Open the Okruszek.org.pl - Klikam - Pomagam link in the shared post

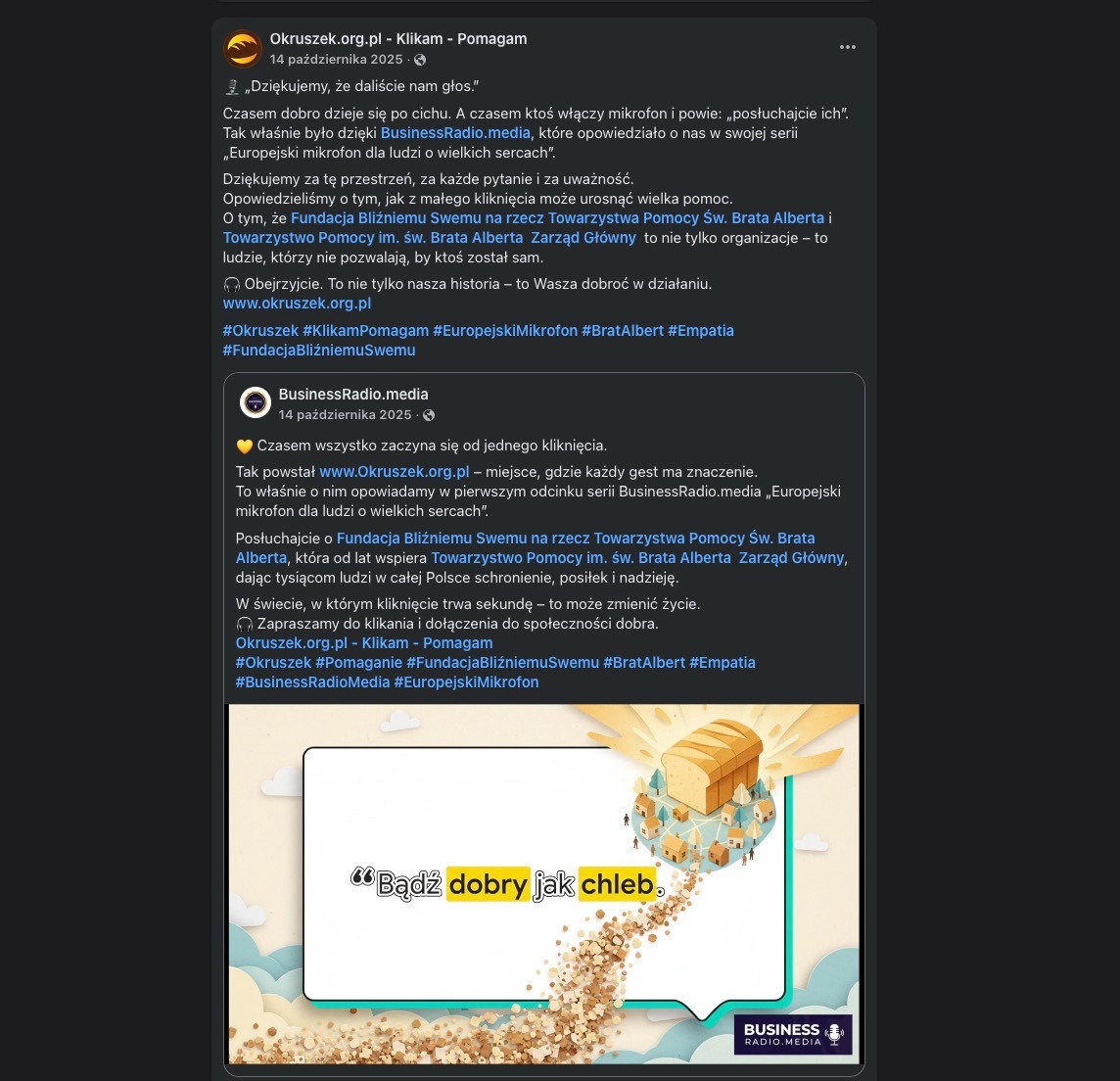(x=364, y=643)
